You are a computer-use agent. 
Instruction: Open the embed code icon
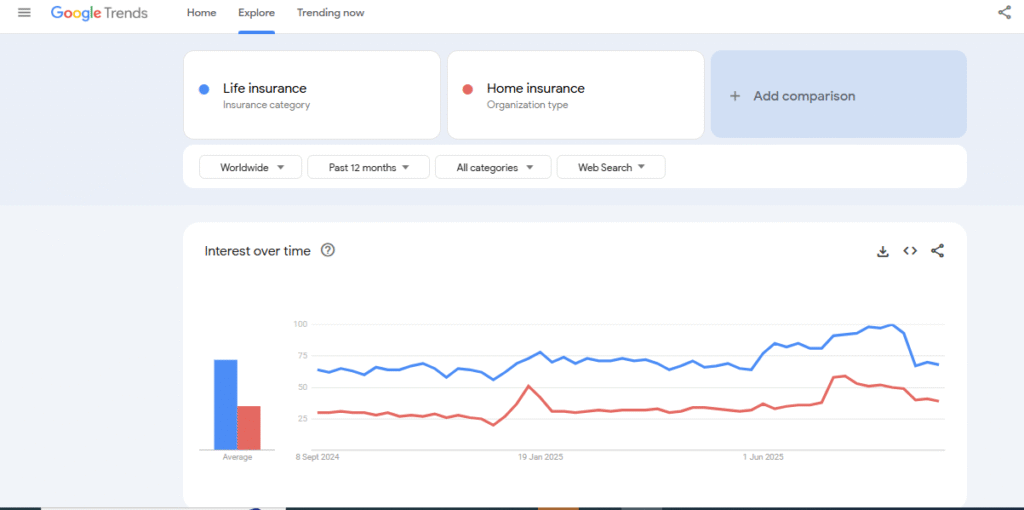click(910, 251)
